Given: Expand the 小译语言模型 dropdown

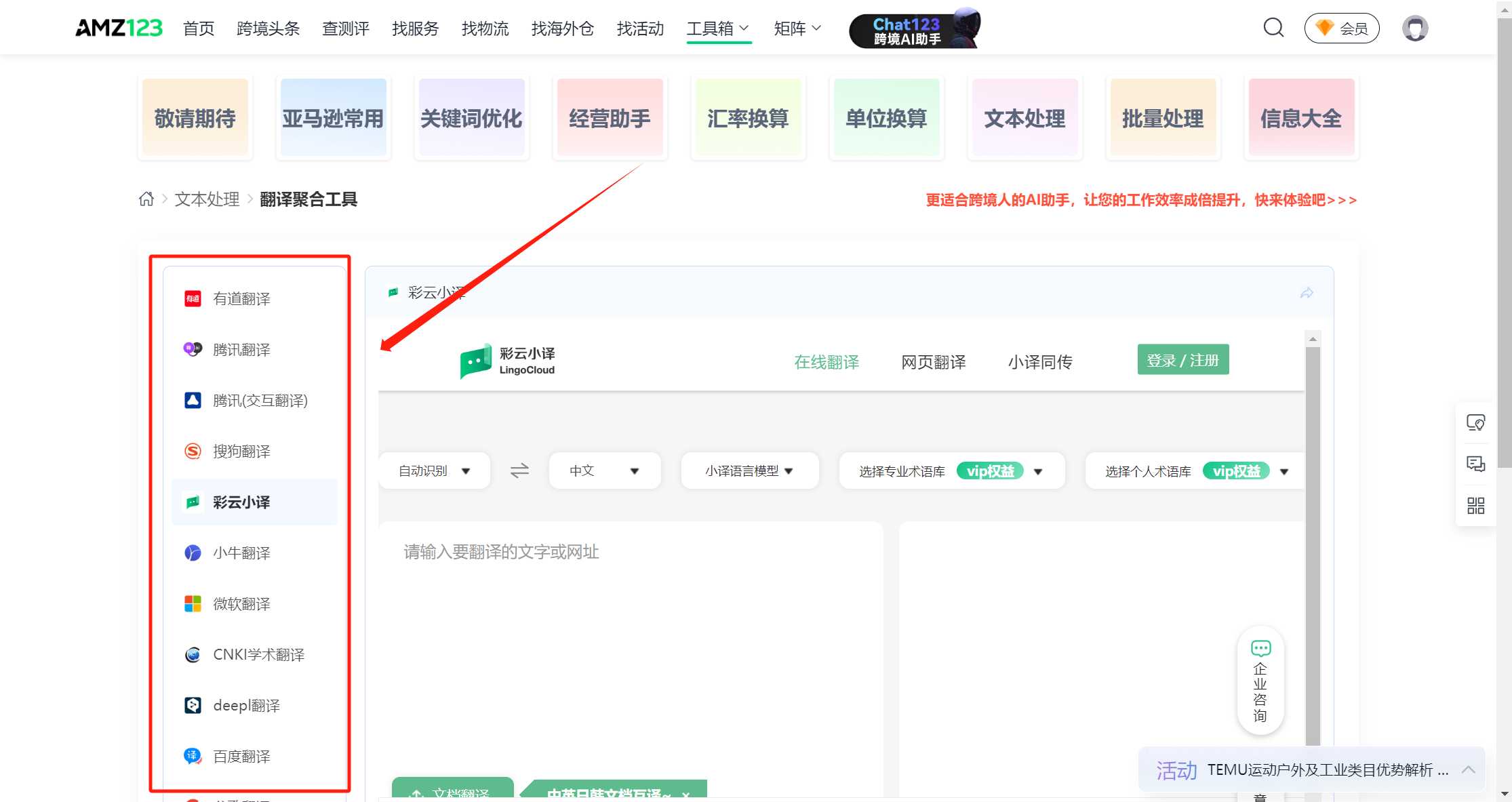Looking at the screenshot, I should click(x=749, y=470).
